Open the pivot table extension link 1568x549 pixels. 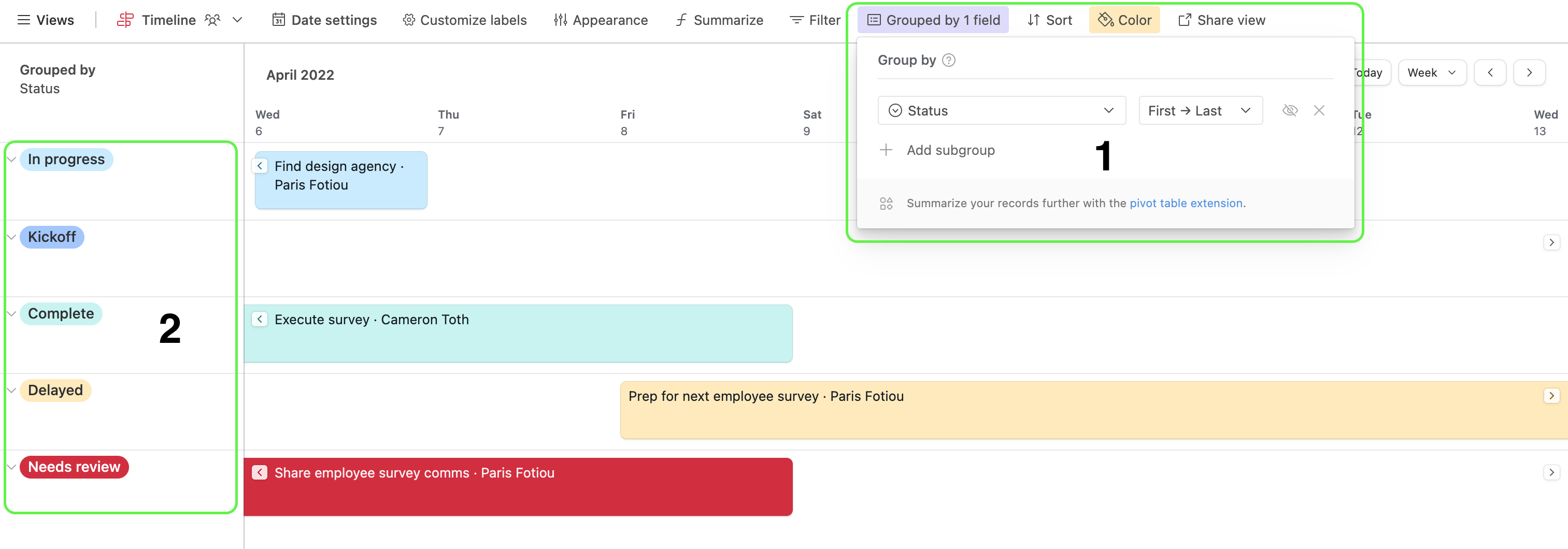click(1186, 204)
